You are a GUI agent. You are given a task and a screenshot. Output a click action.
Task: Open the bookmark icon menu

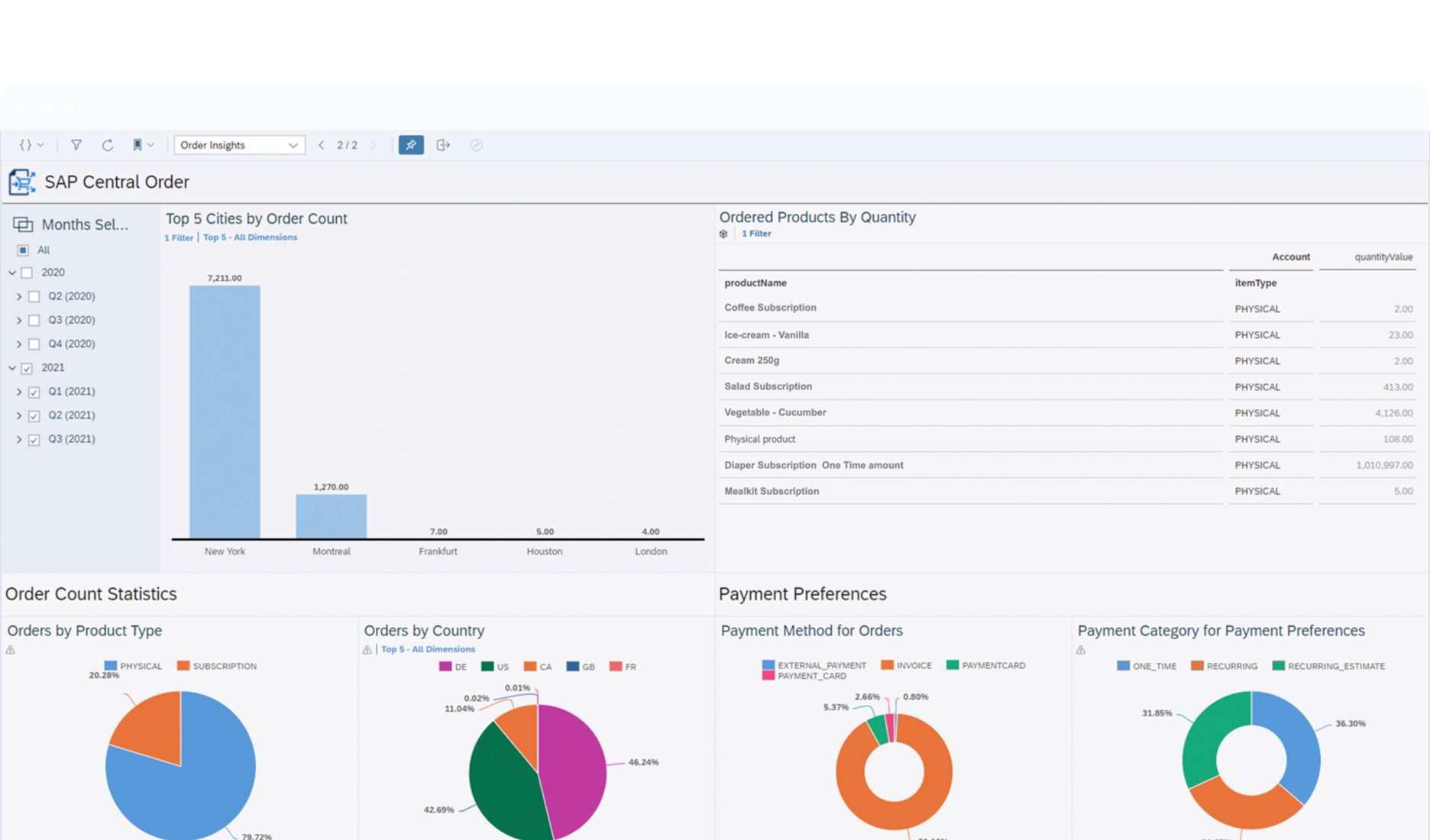coord(142,145)
